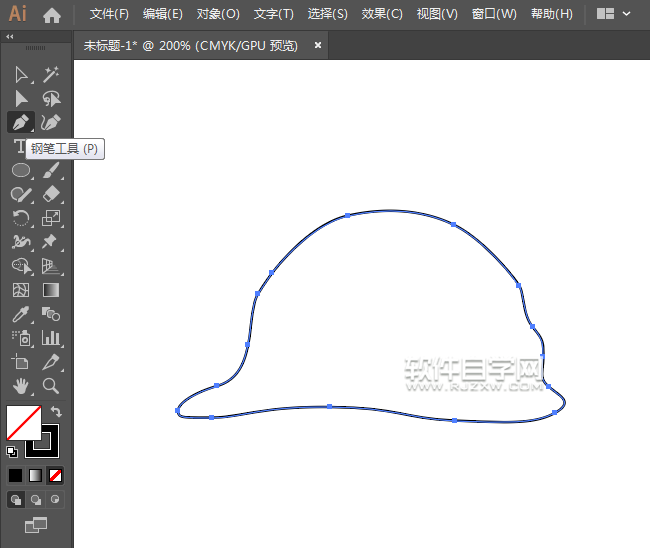Click the top anchor point on the hat path
The height and width of the screenshot is (548, 650).
(347, 214)
